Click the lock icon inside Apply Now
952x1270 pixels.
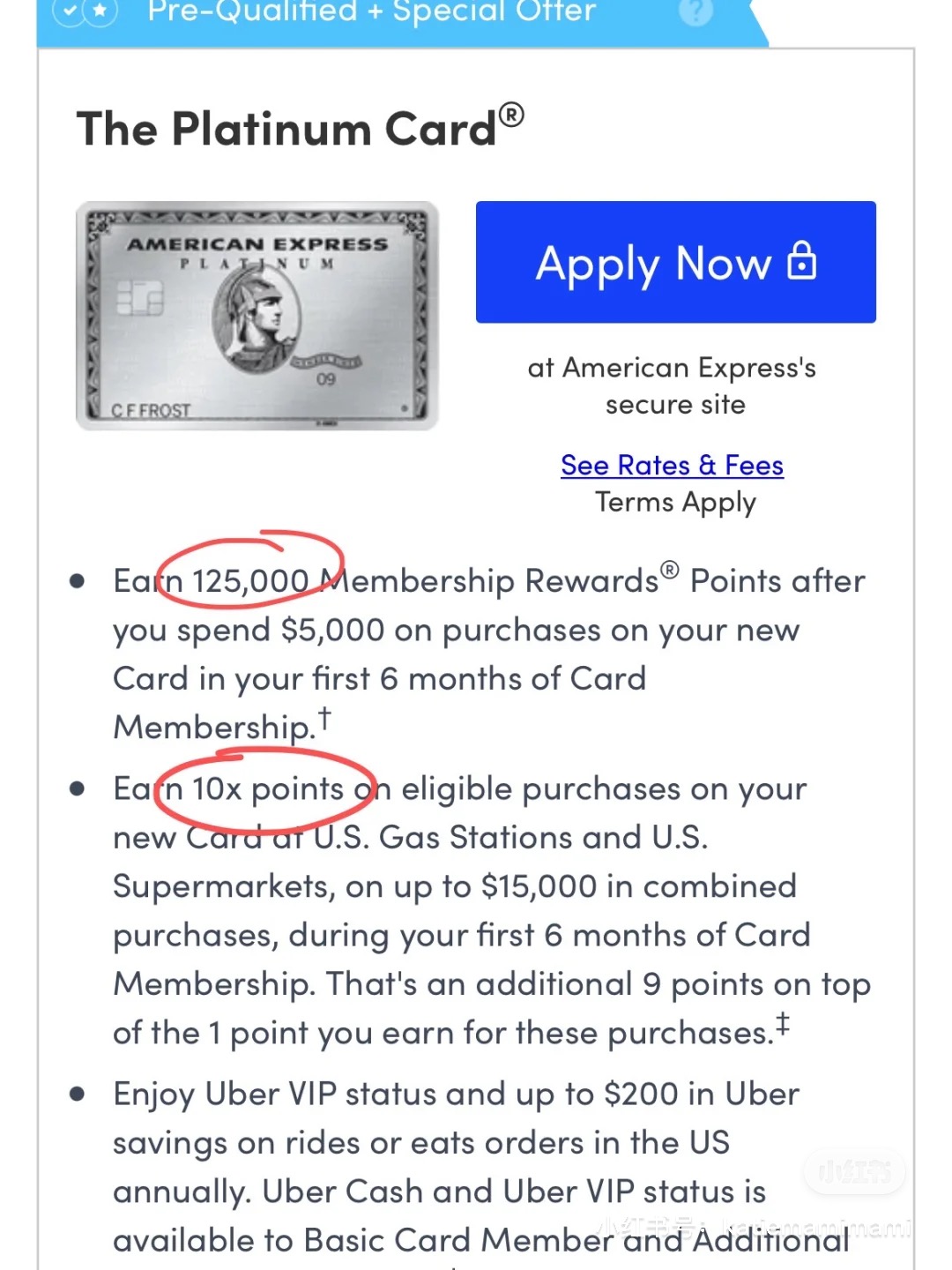click(801, 263)
